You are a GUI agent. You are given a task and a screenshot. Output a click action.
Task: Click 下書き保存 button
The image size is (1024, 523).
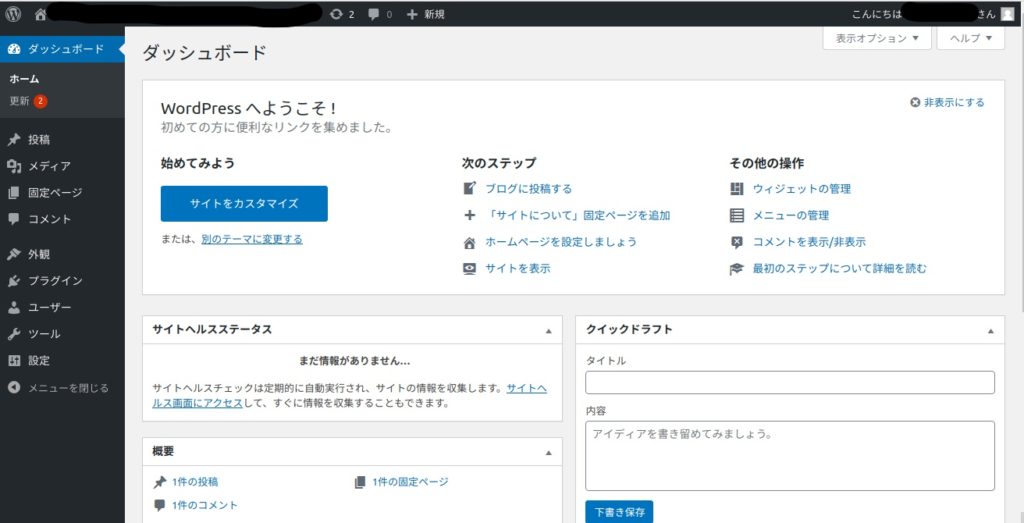pyautogui.click(x=619, y=512)
